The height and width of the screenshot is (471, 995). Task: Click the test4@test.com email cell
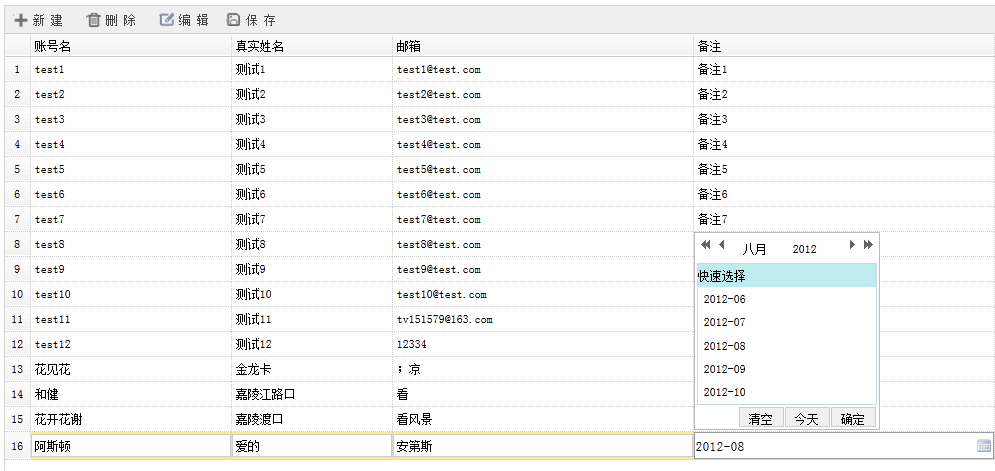coord(543,145)
